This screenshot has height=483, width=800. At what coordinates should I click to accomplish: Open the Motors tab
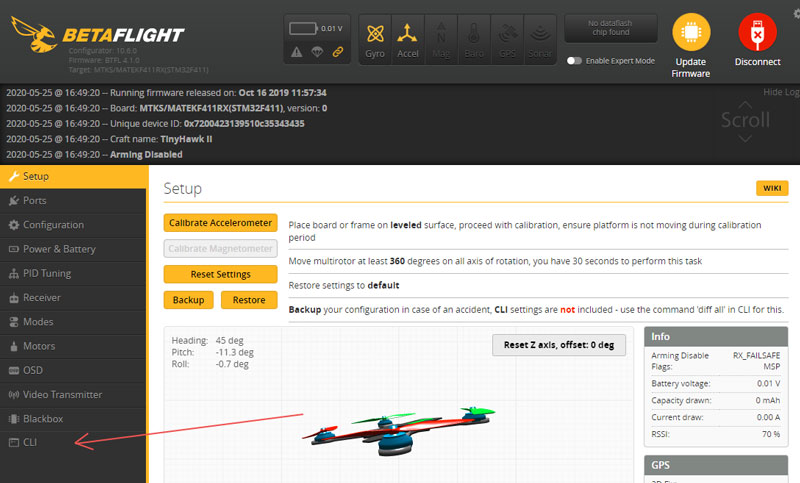click(73, 346)
